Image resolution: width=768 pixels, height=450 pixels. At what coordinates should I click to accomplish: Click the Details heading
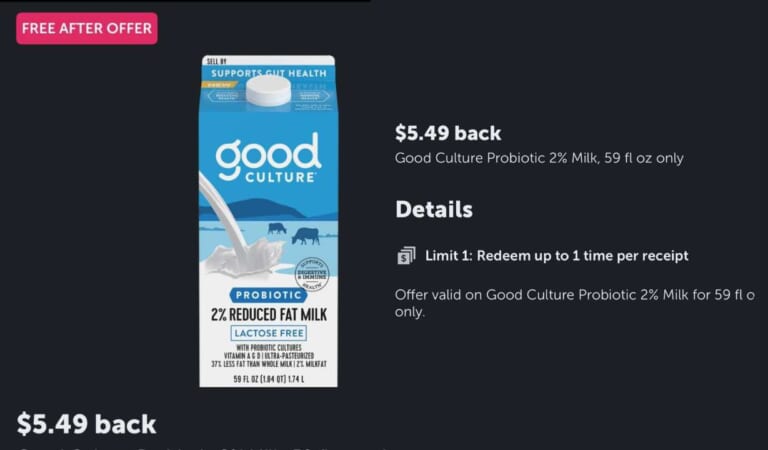[x=434, y=210]
